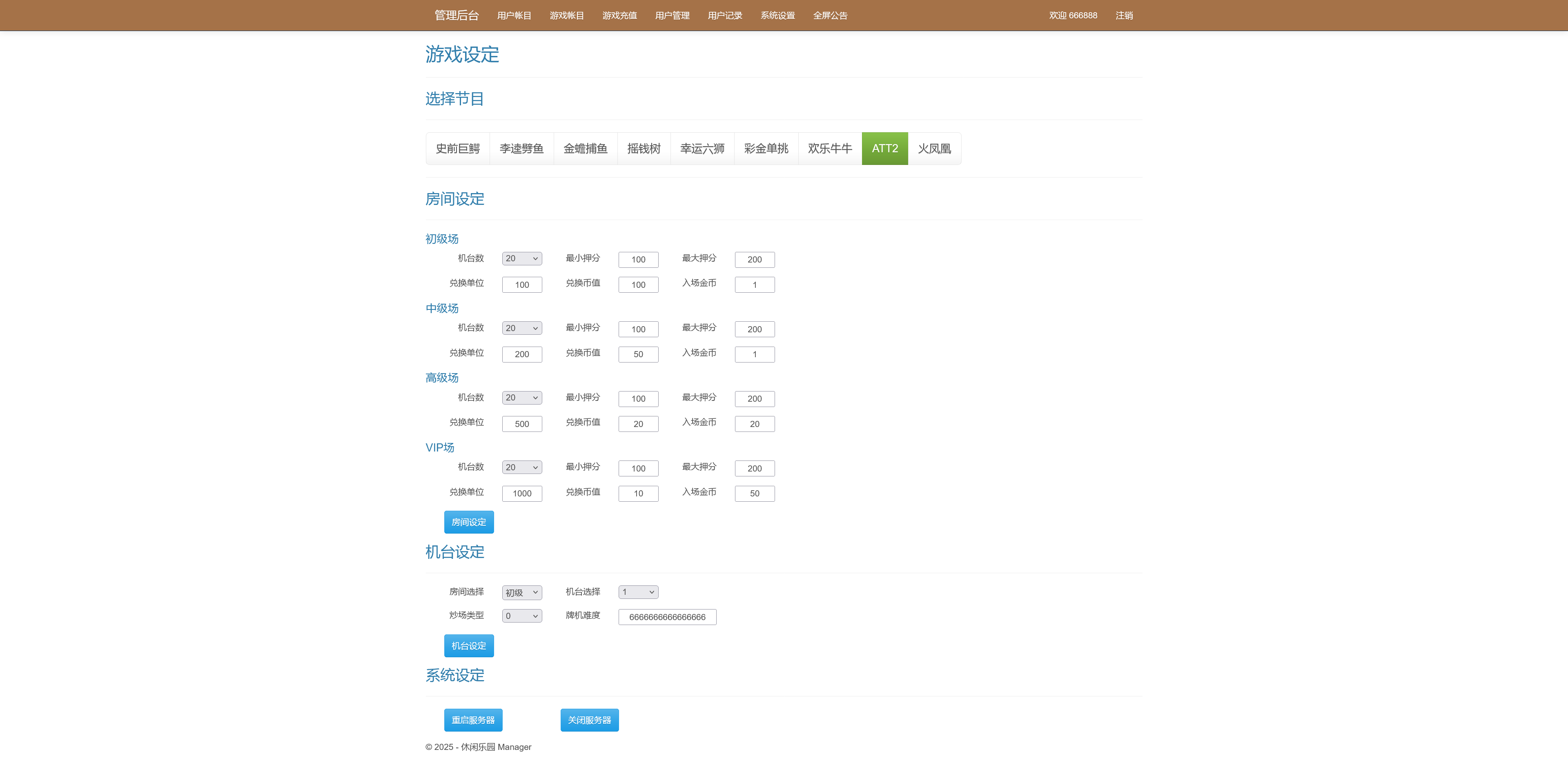The image size is (1568, 783).
Task: Select the VIP场 兑换单位 input showing 1000
Action: click(522, 493)
